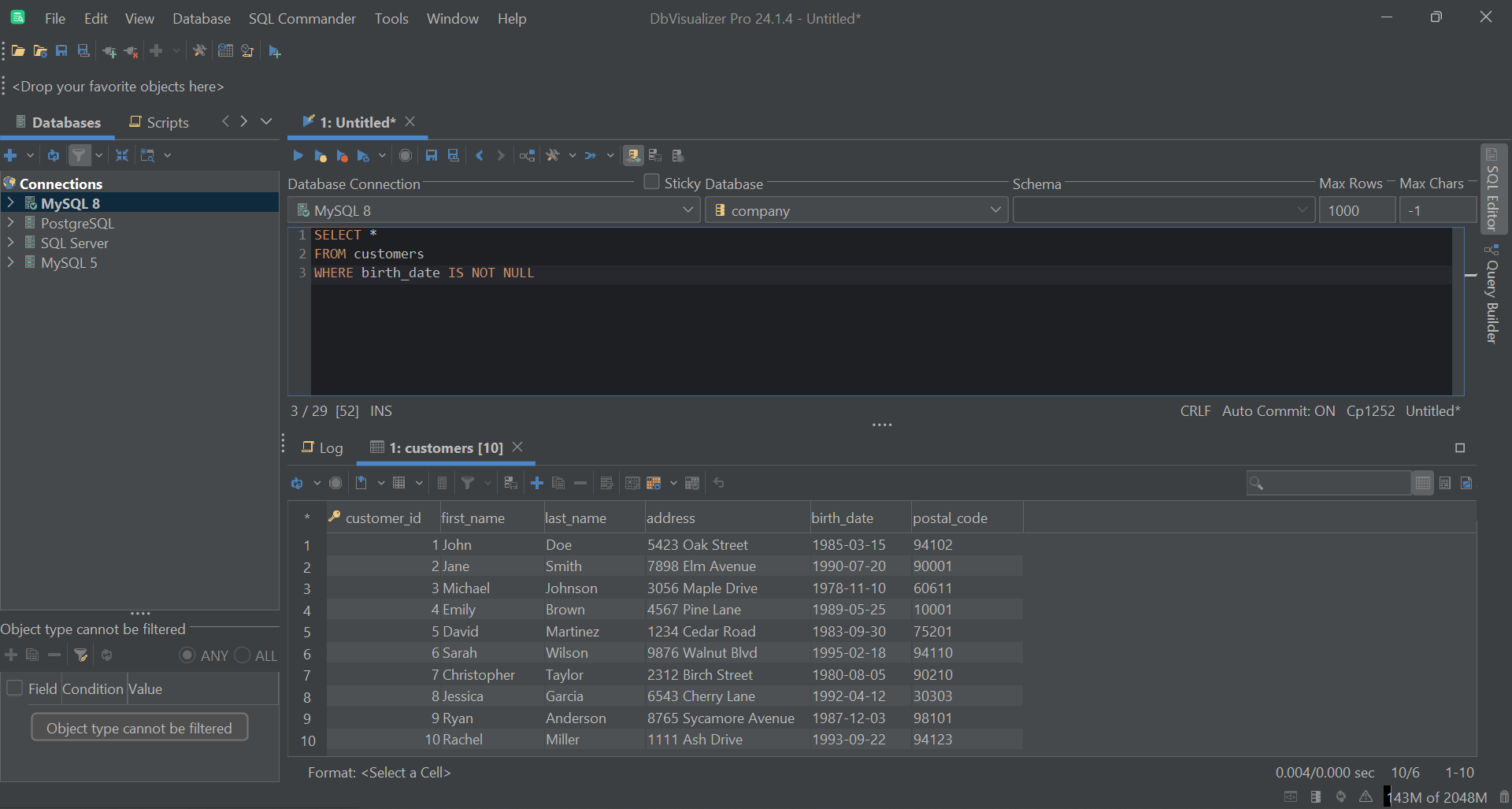
Task: Delete selected row using the minus icon
Action: click(x=580, y=483)
